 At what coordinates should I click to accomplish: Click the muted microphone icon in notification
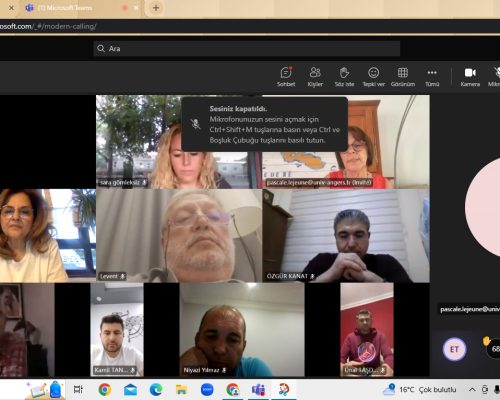(x=196, y=124)
